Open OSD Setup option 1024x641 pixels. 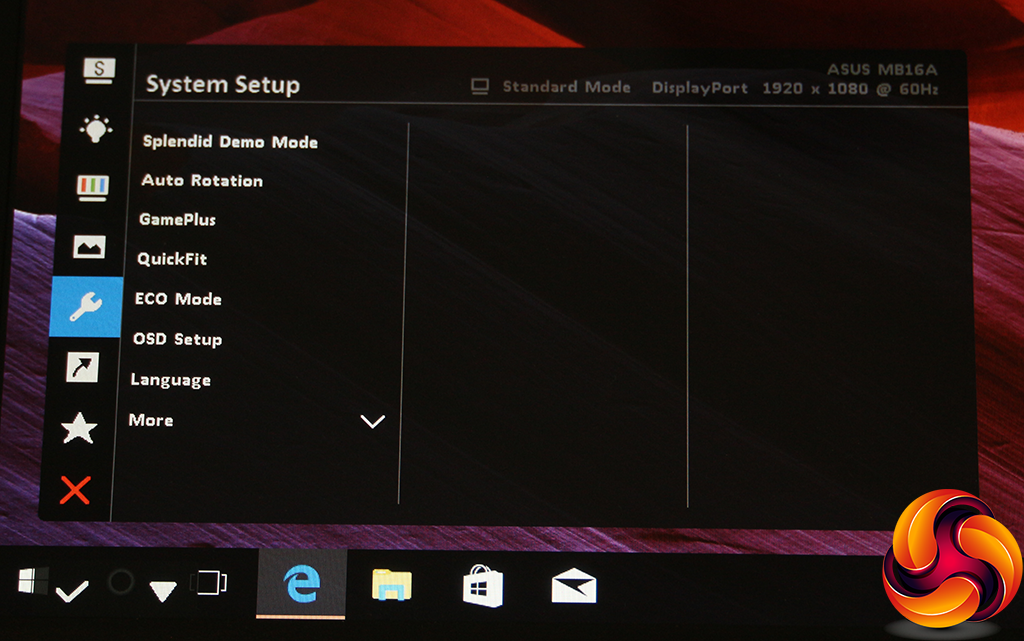177,339
